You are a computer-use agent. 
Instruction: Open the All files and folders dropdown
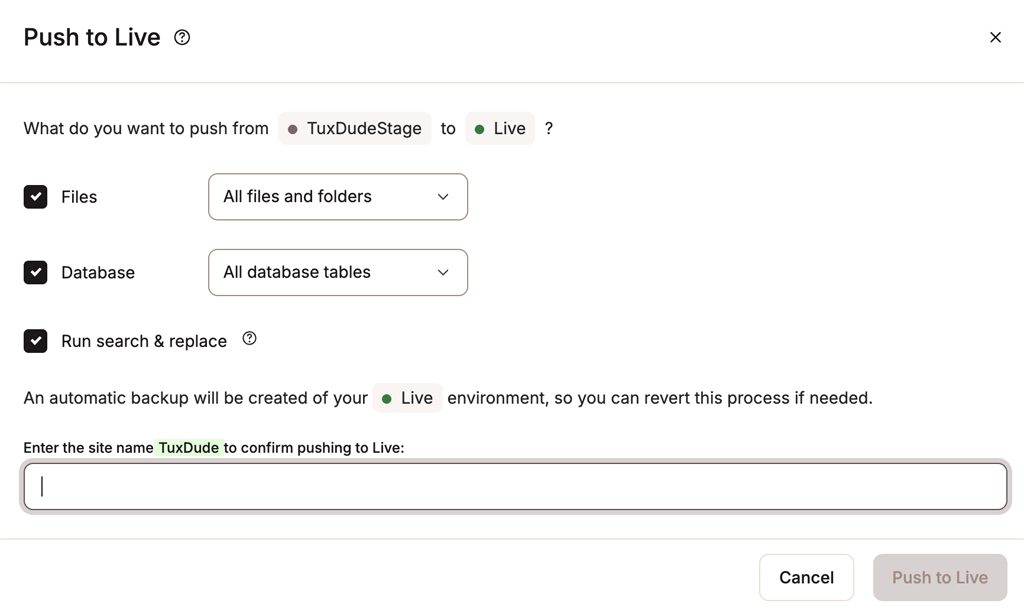[x=337, y=197]
